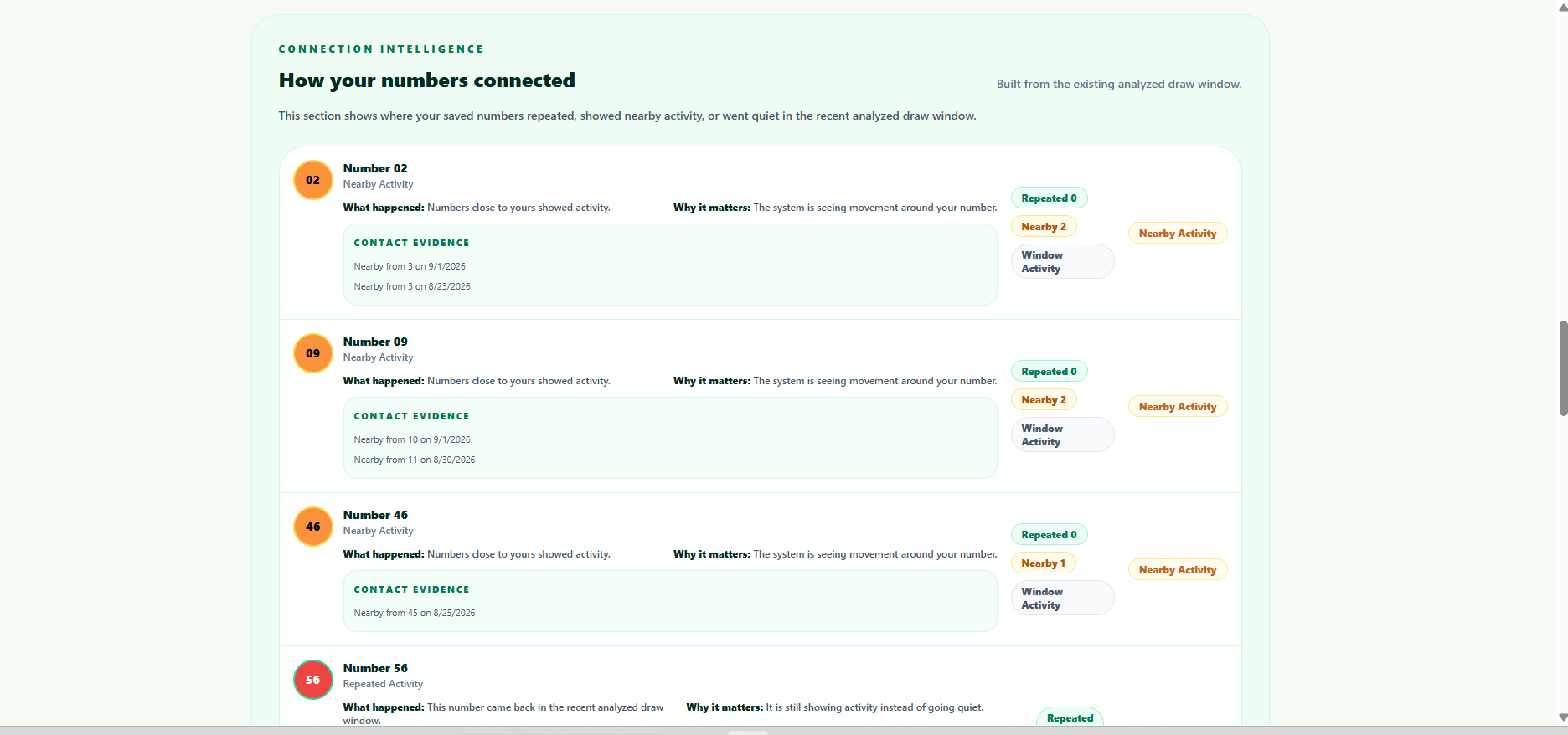Screen dimensions: 1568x735
Task: Click the Nearby Activity pill in Number 09 row
Action: 1178,407
